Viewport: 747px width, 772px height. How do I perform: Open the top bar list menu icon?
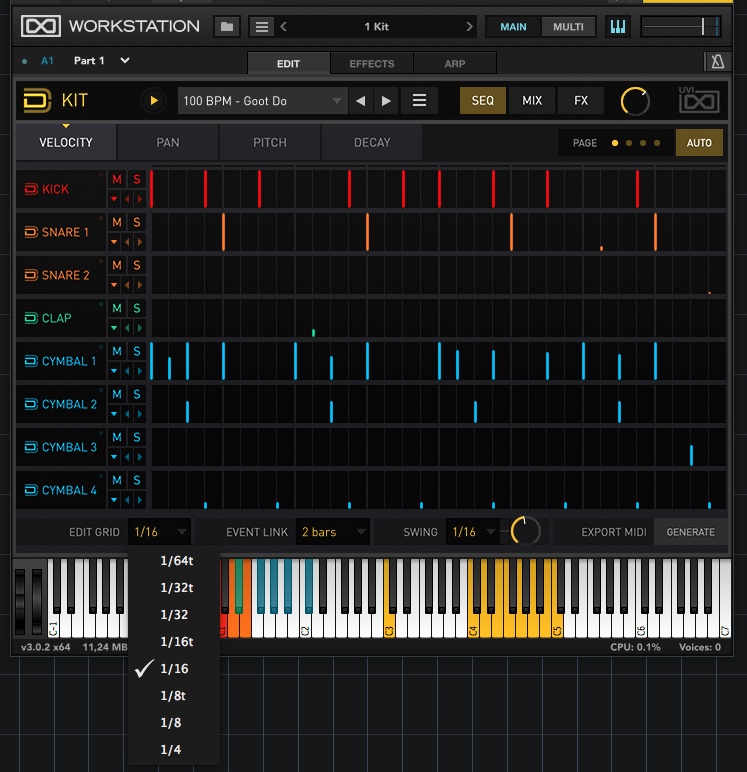260,27
